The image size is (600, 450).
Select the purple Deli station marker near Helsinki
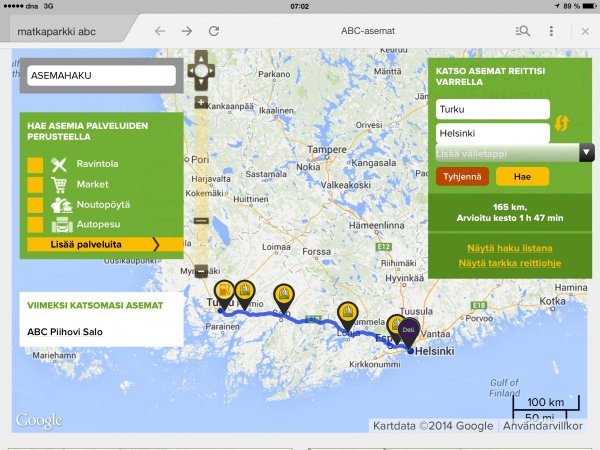tap(407, 329)
